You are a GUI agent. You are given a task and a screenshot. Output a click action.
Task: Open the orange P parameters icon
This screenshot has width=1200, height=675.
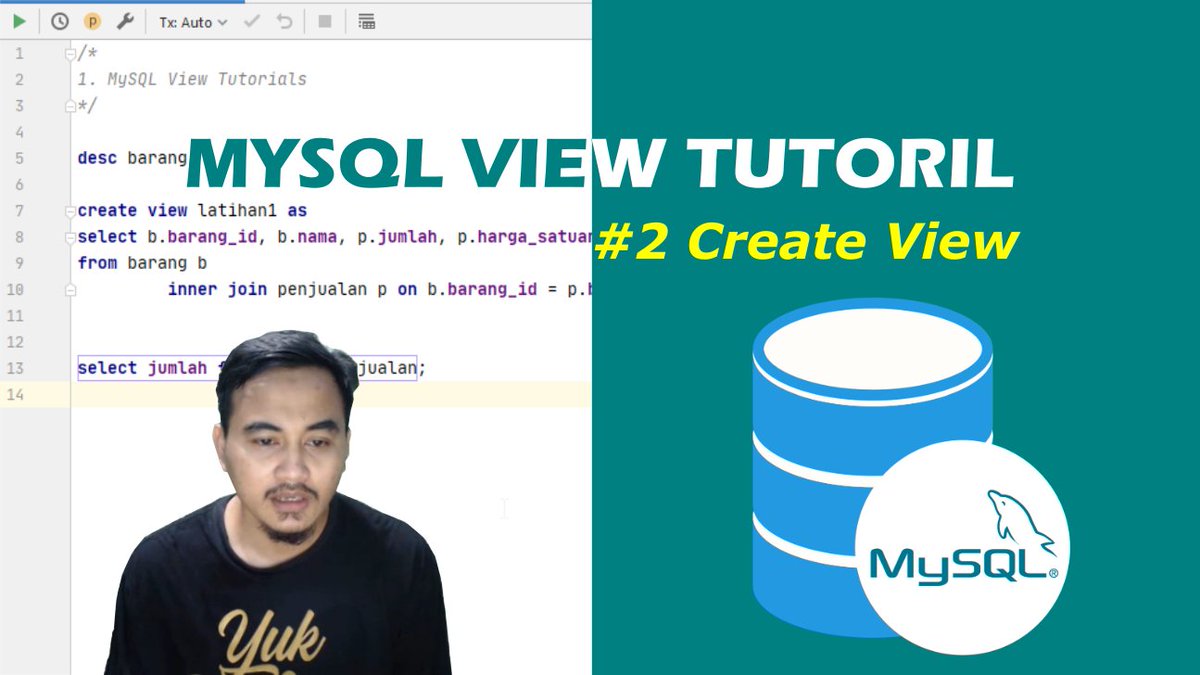pos(92,21)
